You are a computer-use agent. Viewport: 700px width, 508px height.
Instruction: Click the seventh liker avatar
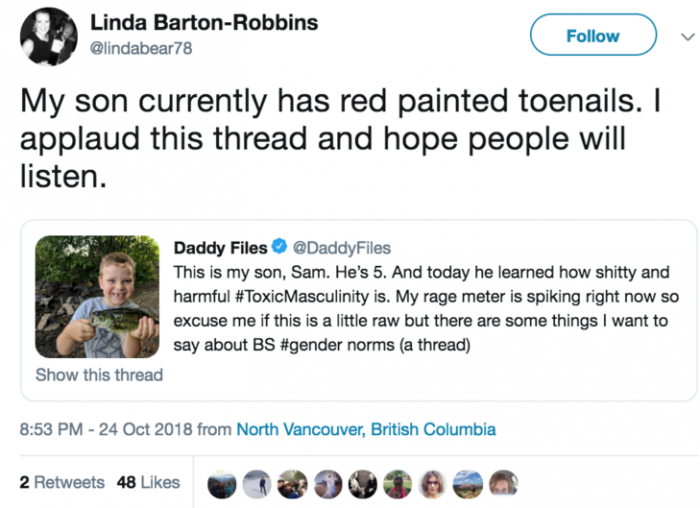pyautogui.click(x=434, y=484)
